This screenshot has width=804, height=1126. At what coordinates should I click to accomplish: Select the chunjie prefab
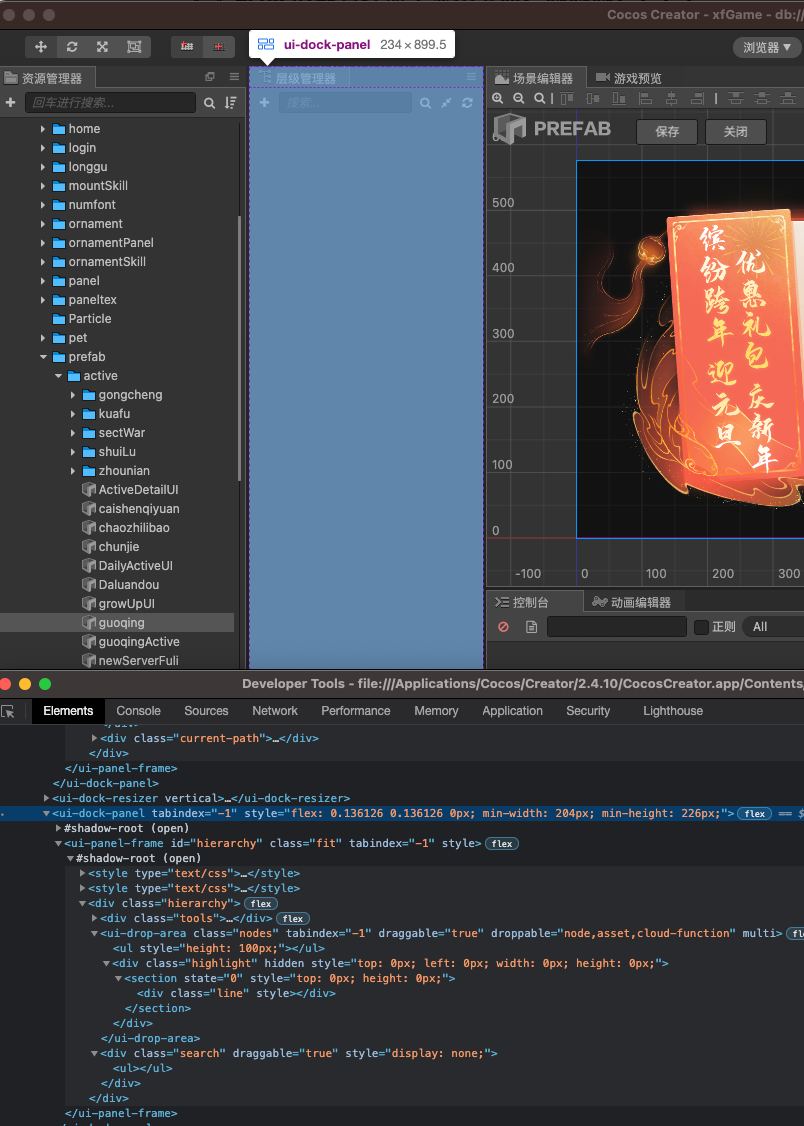click(x=117, y=547)
